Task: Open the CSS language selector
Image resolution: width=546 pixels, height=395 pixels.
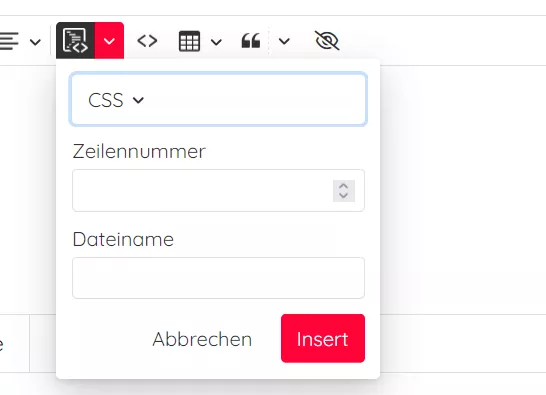Action: 218,99
